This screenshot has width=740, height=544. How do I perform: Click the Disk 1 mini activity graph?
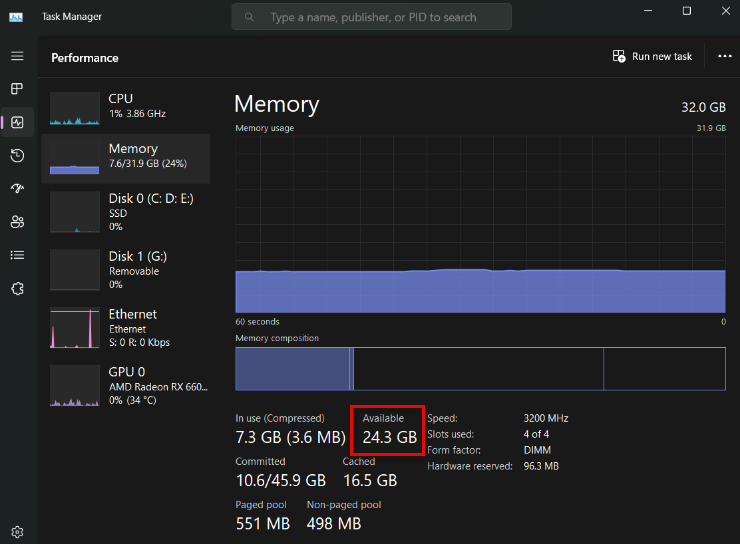75,269
